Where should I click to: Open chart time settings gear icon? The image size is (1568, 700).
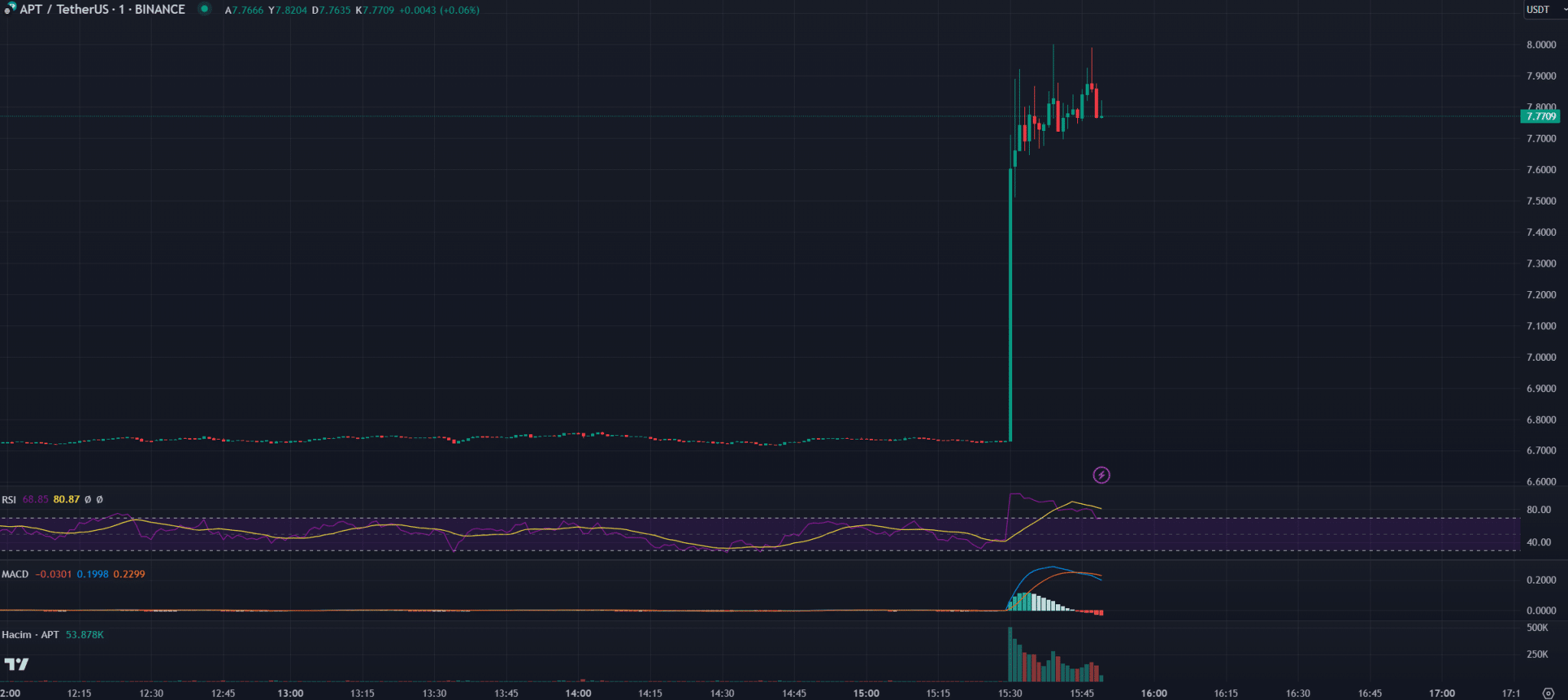(x=1548, y=693)
